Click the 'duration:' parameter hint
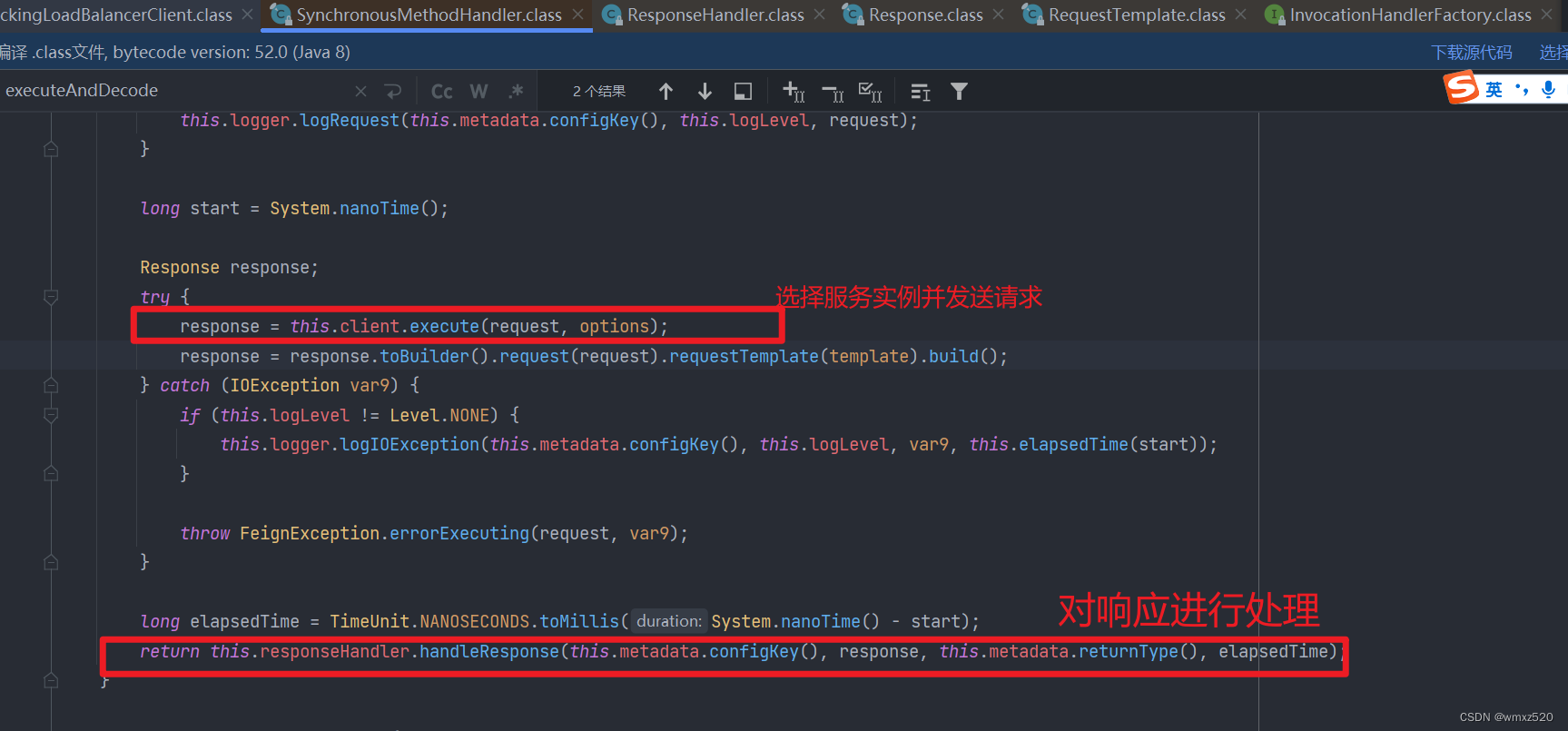The image size is (1568, 731). tap(668, 621)
